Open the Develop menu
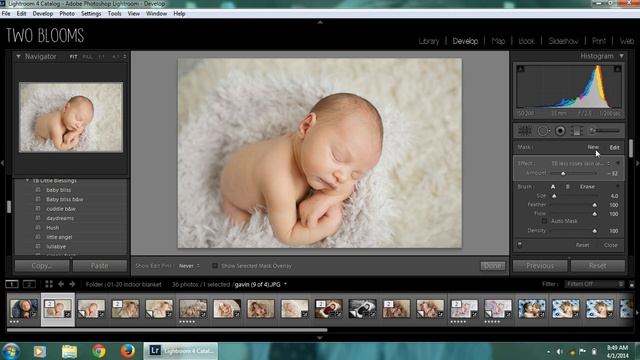 pyautogui.click(x=42, y=13)
